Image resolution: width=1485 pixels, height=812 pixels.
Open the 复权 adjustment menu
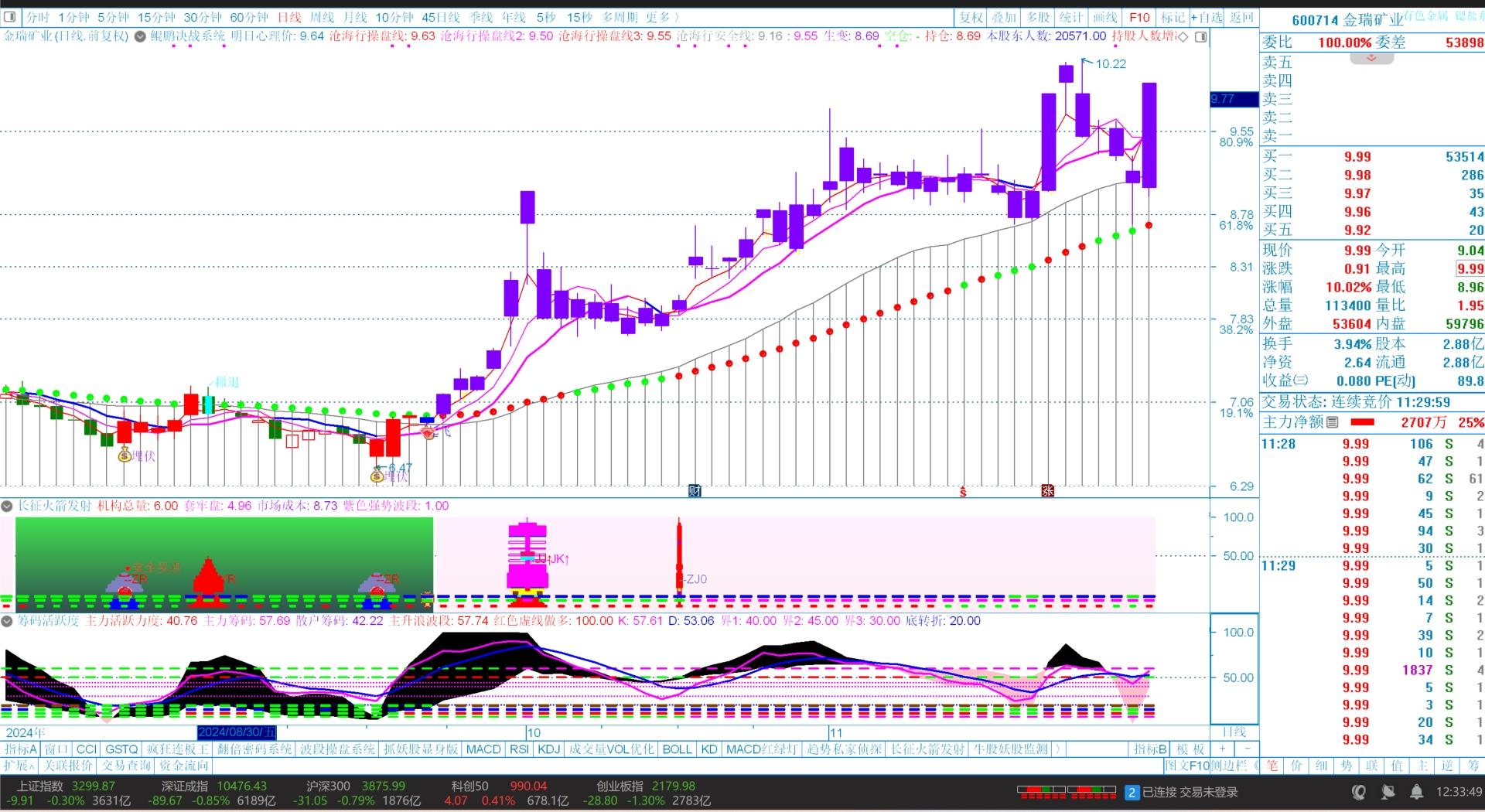pyautogui.click(x=971, y=17)
